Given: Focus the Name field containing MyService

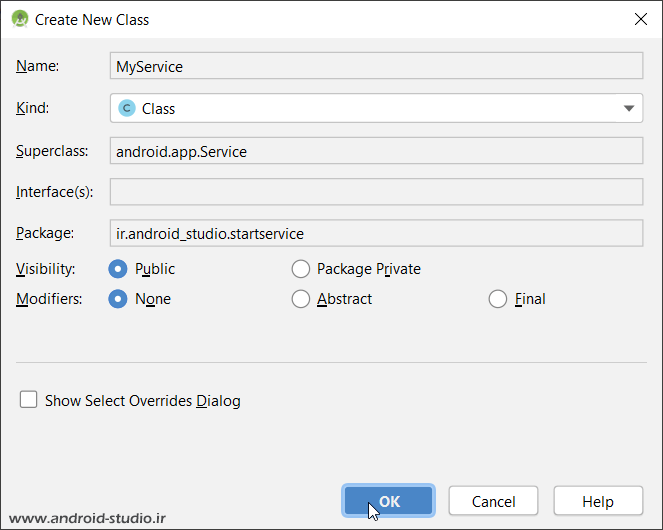Looking at the screenshot, I should pos(375,66).
